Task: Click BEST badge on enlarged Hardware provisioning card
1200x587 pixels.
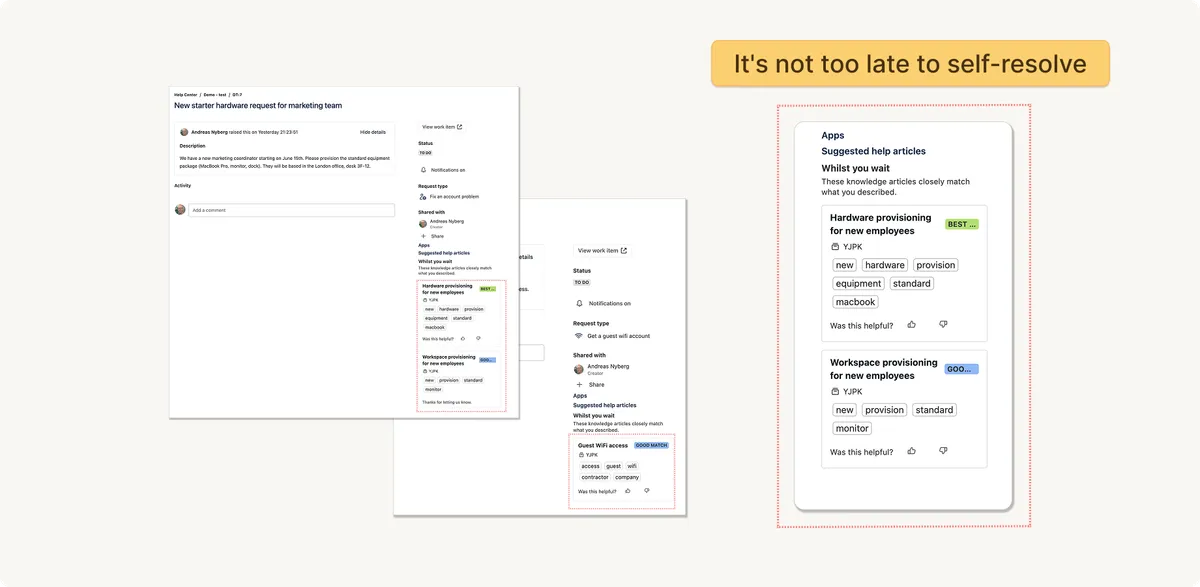Action: (x=961, y=224)
